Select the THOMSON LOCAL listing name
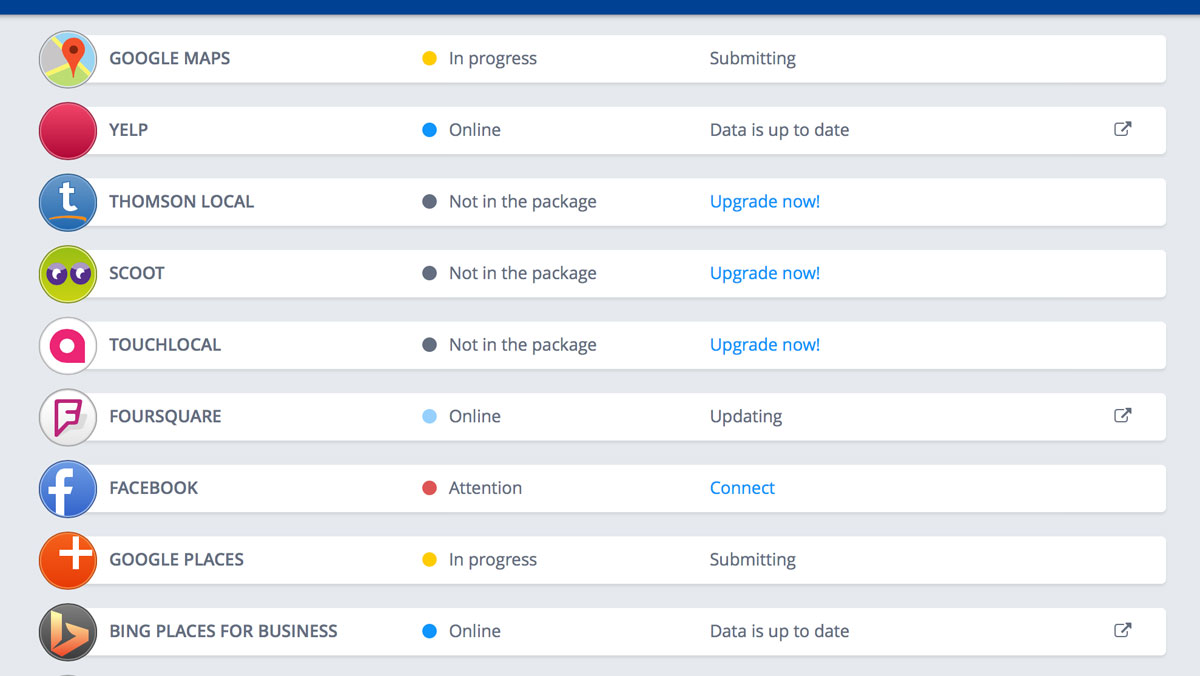1200x676 pixels. pyautogui.click(x=182, y=201)
